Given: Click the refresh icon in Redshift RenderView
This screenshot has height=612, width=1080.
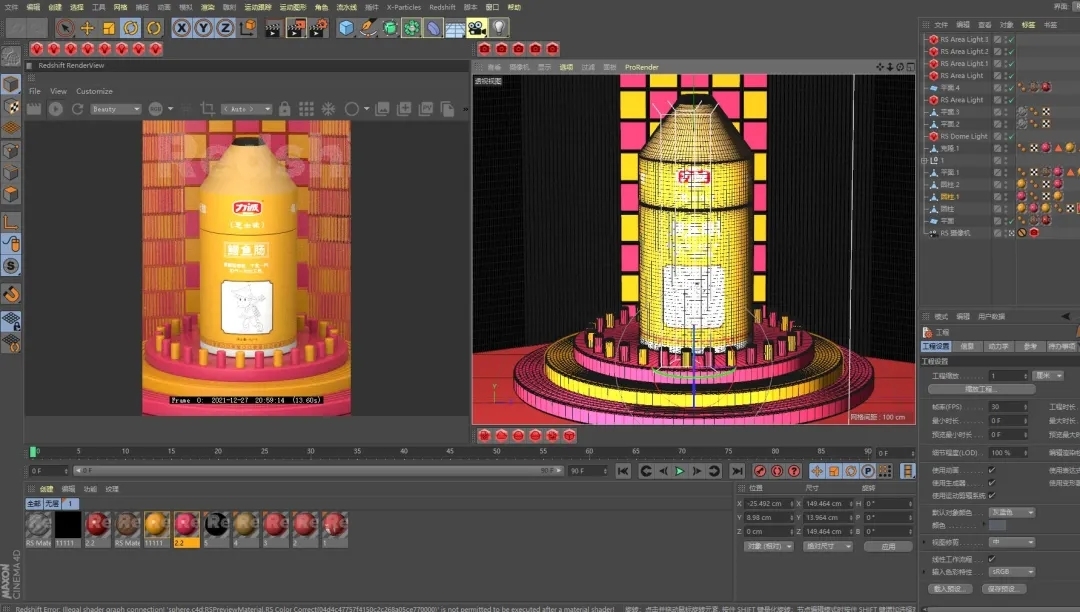Looking at the screenshot, I should click(77, 109).
